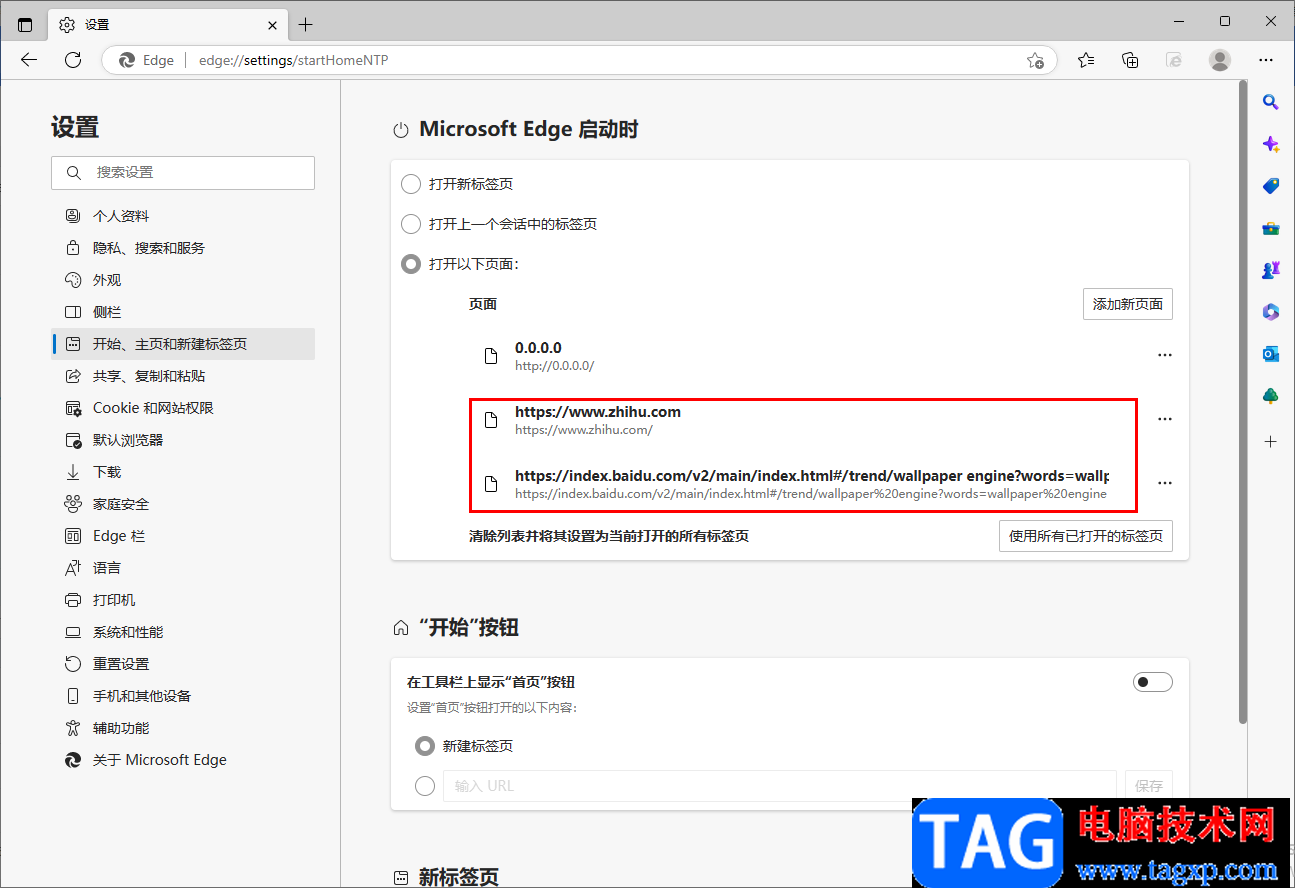Close the 设置 tab
Image resolution: width=1295 pixels, height=888 pixels.
pos(272,24)
